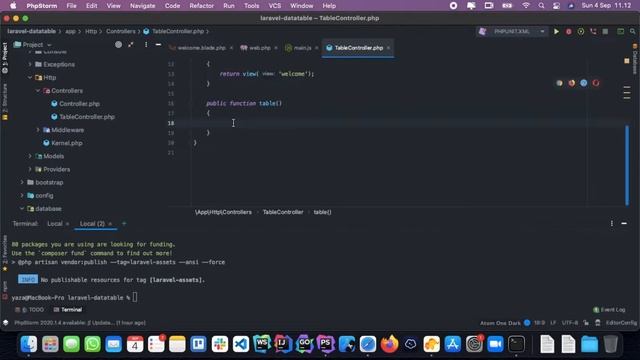Viewport: 640px width, 360px height.
Task: Expand the bootstrap folder
Action: coord(22,182)
